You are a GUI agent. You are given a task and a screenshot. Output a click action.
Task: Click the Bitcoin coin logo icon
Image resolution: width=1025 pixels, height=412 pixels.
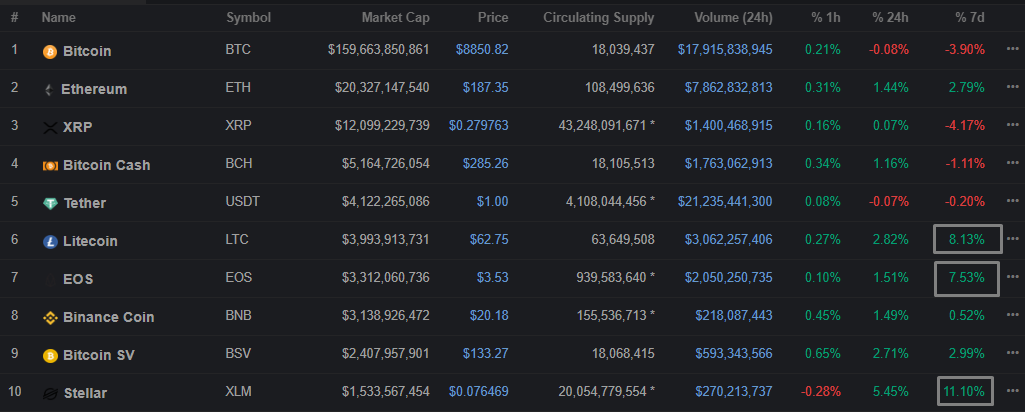(x=50, y=52)
